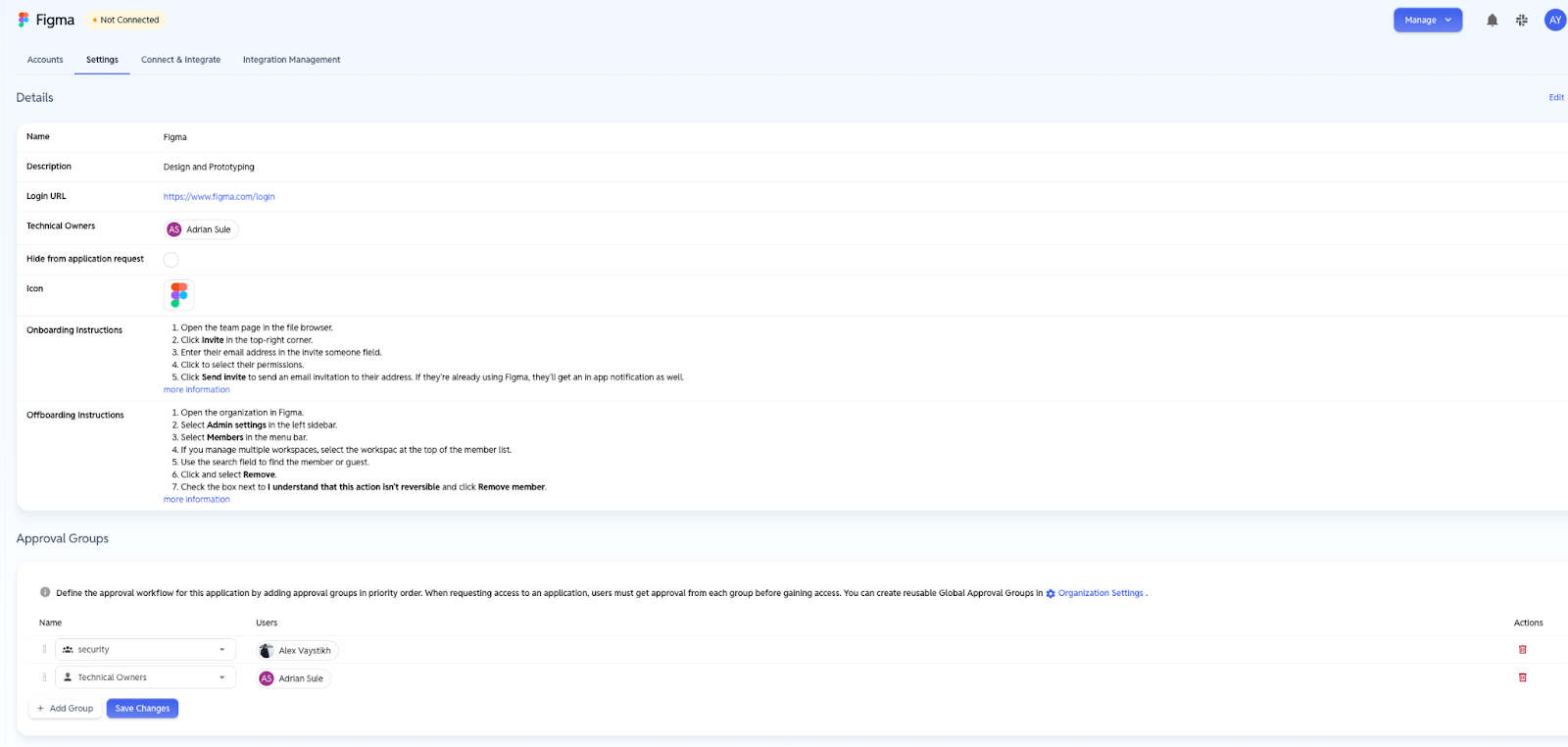Click the AS avatar in Technical Owners field
1568x747 pixels.
(174, 229)
